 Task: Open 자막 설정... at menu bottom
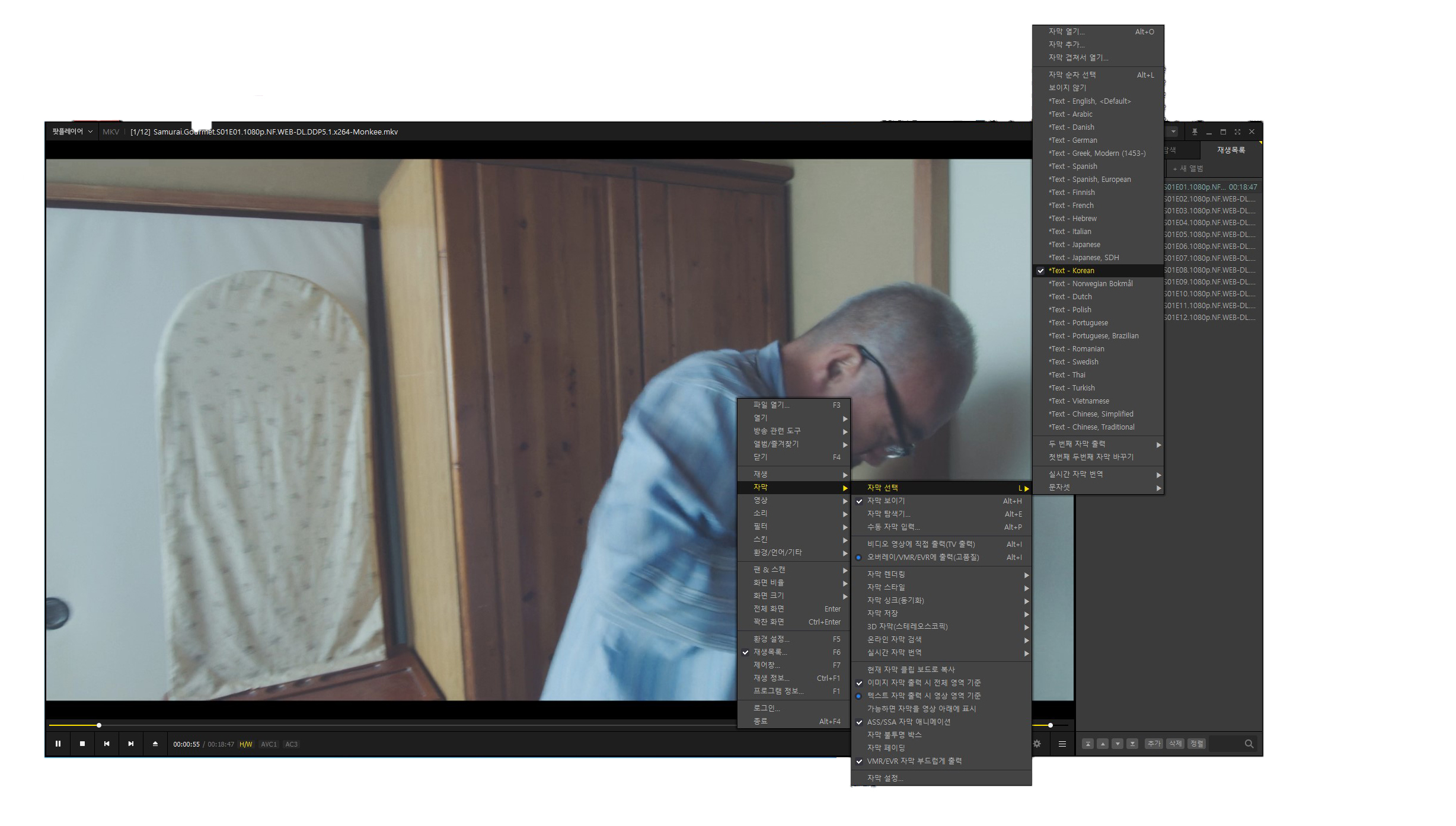(941, 779)
